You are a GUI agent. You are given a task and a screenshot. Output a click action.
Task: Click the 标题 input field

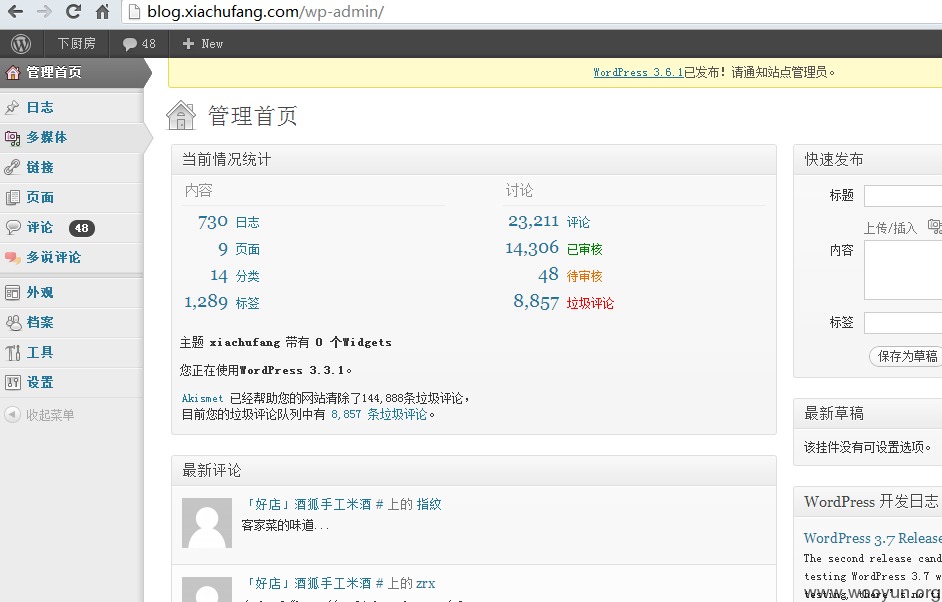(x=903, y=196)
